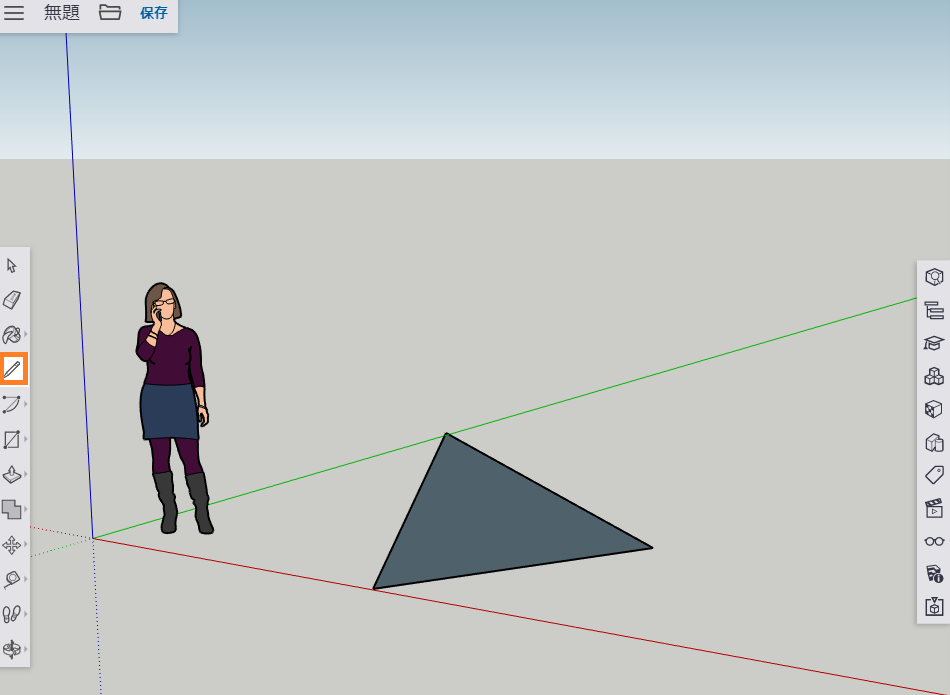Screen dimensions: 950x695
Task: Open the Display glasses panel
Action: click(934, 541)
